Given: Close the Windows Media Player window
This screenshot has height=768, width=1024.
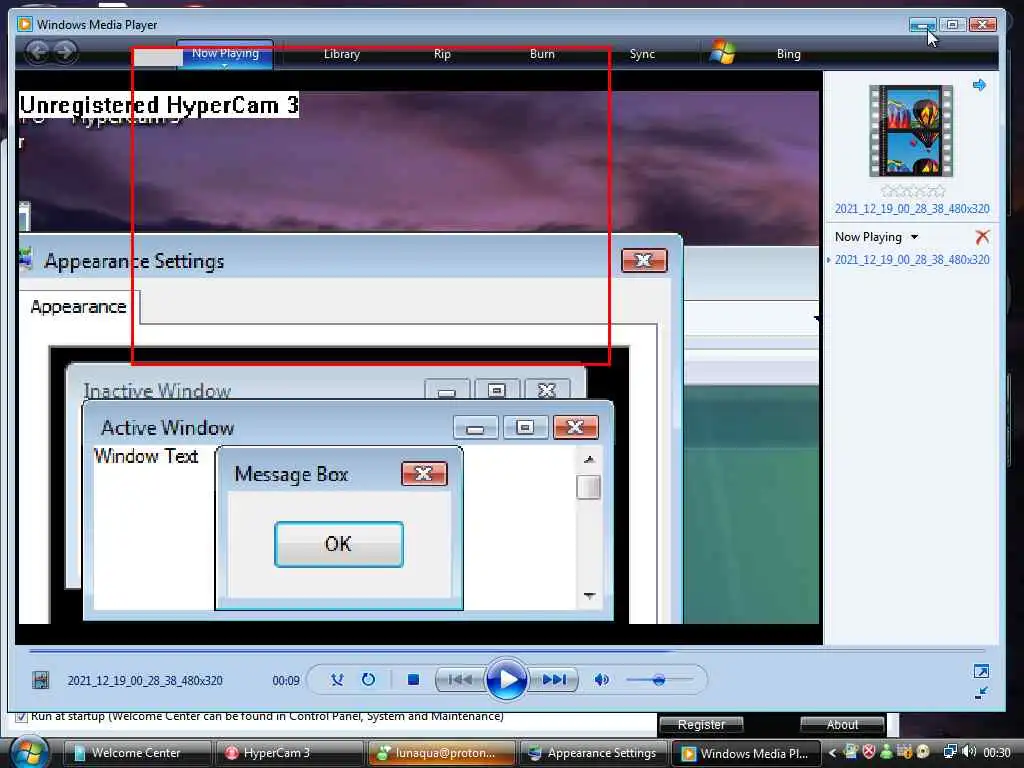Looking at the screenshot, I should pyautogui.click(x=982, y=25).
